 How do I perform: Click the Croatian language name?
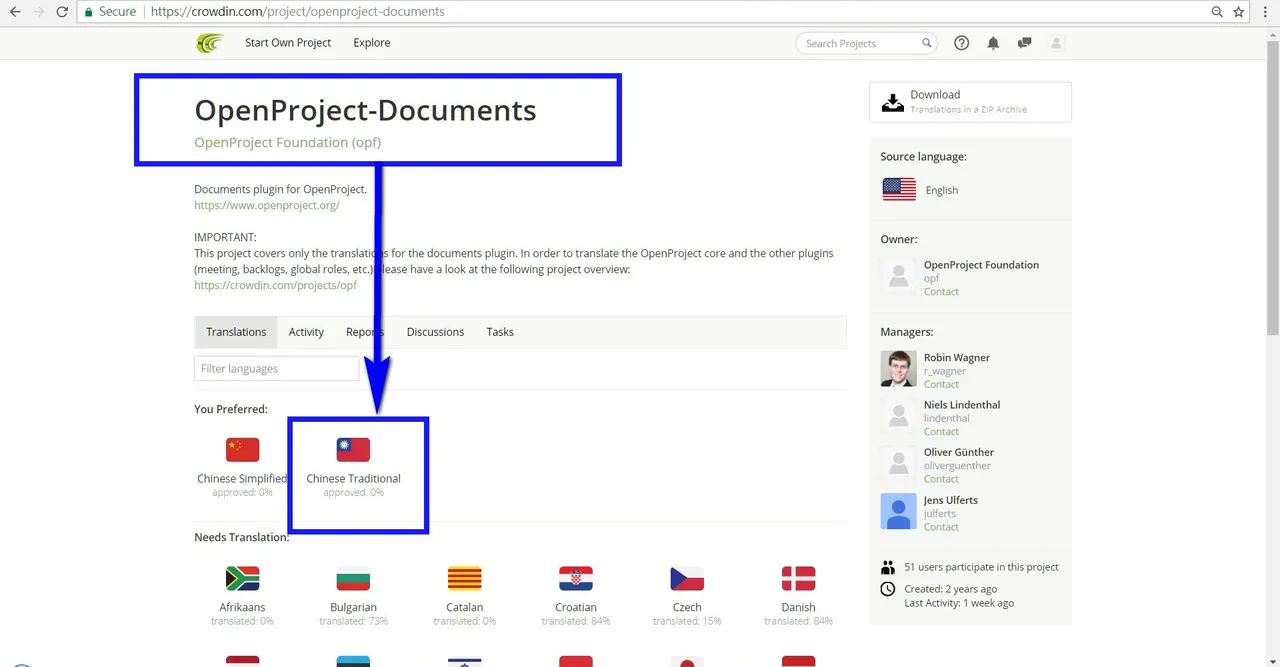click(576, 607)
